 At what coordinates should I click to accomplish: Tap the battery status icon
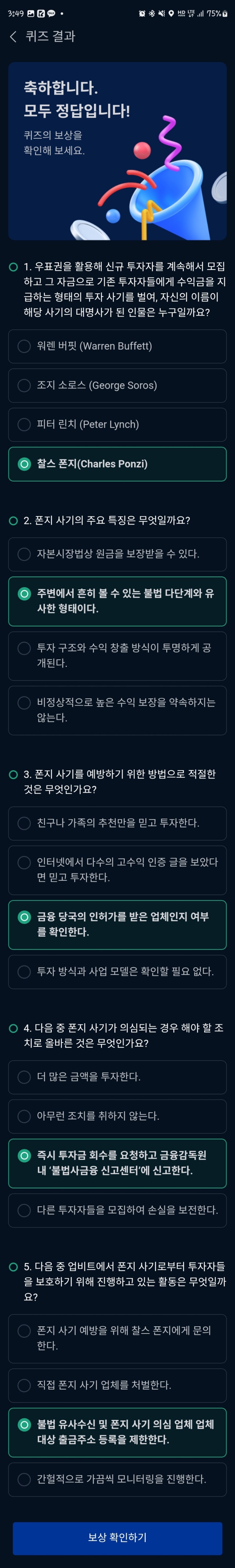[225, 13]
